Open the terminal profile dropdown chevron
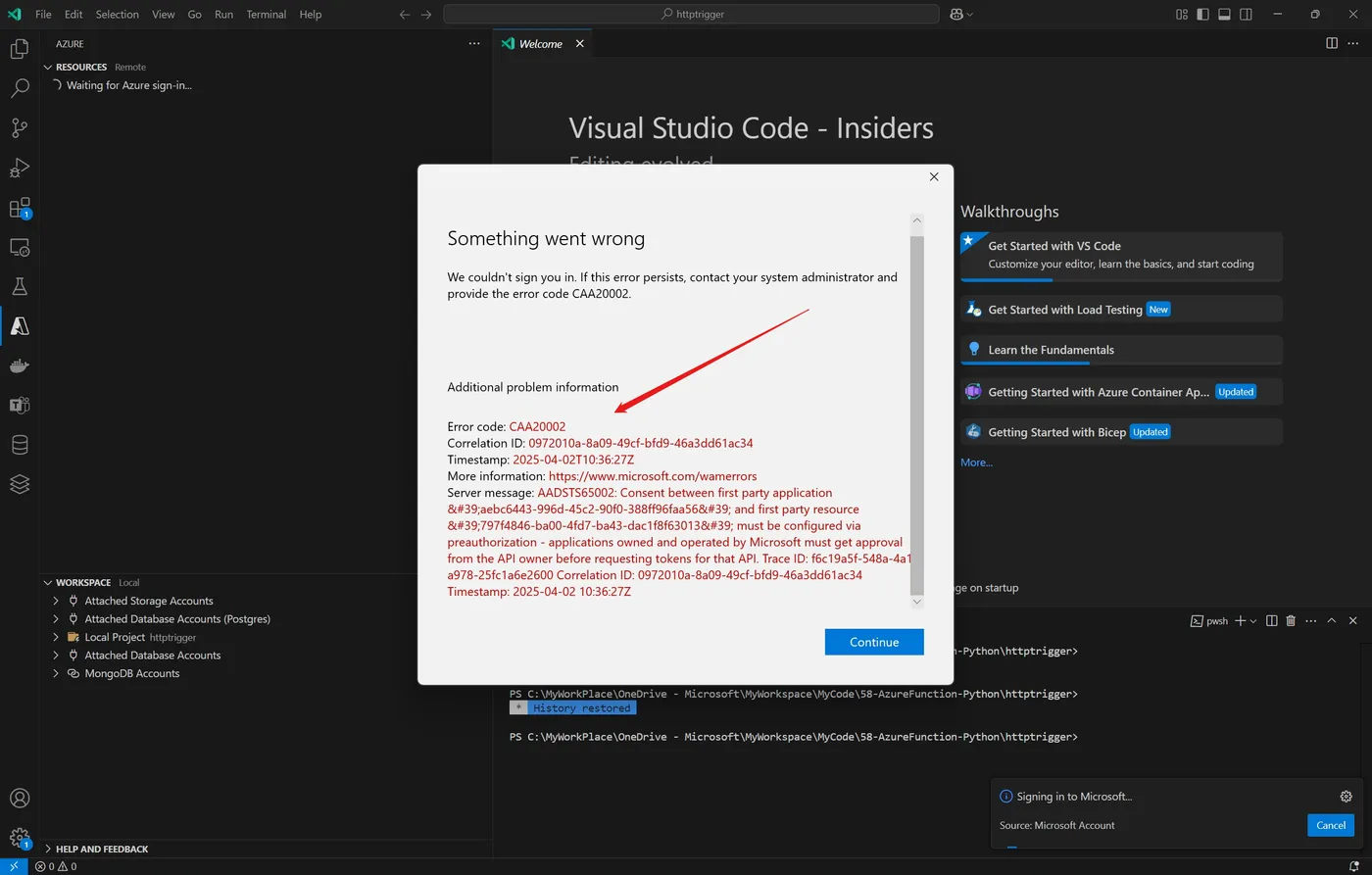Screen dimensions: 1372x875 (x=1251, y=620)
